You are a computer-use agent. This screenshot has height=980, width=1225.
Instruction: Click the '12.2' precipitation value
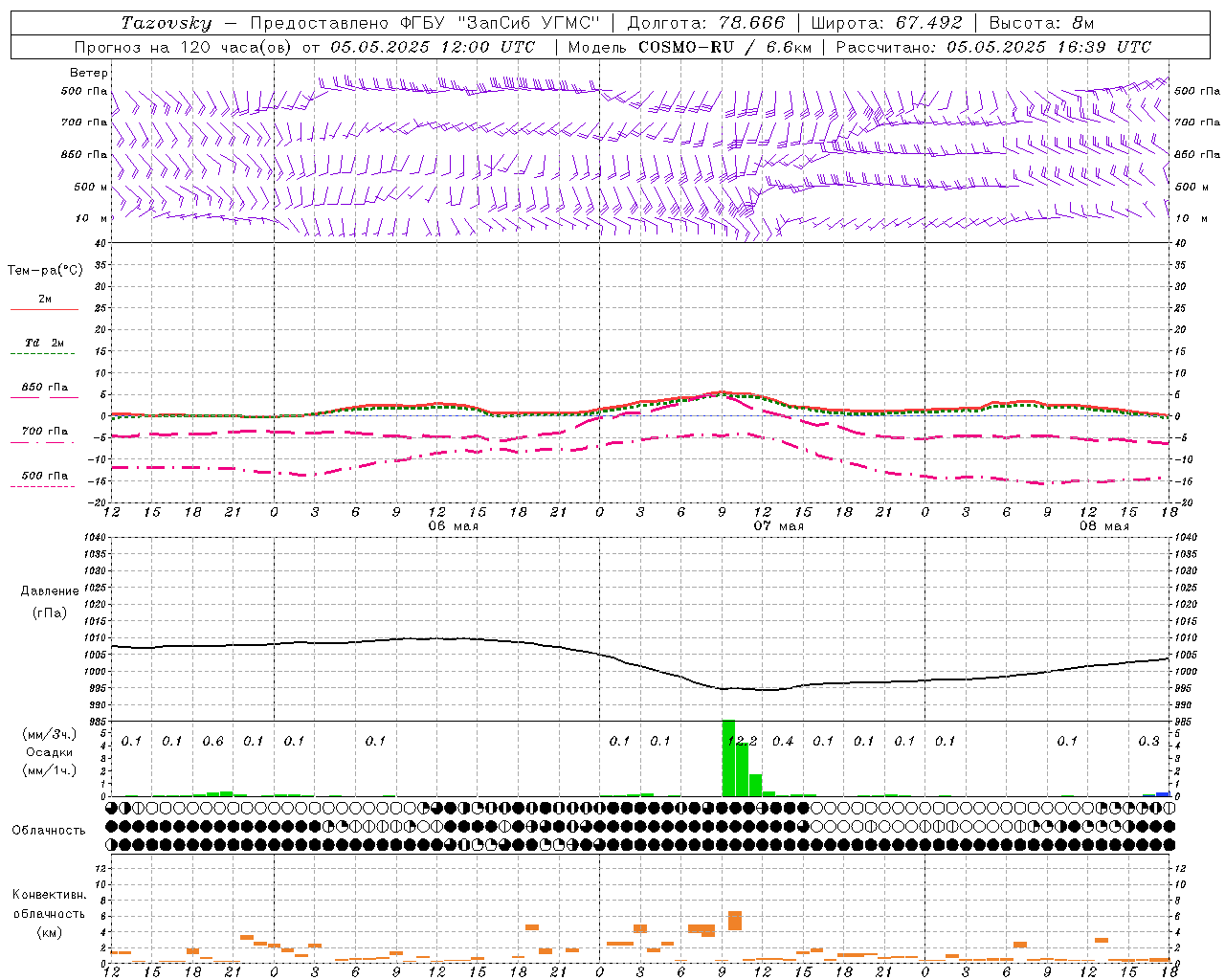pos(743,741)
